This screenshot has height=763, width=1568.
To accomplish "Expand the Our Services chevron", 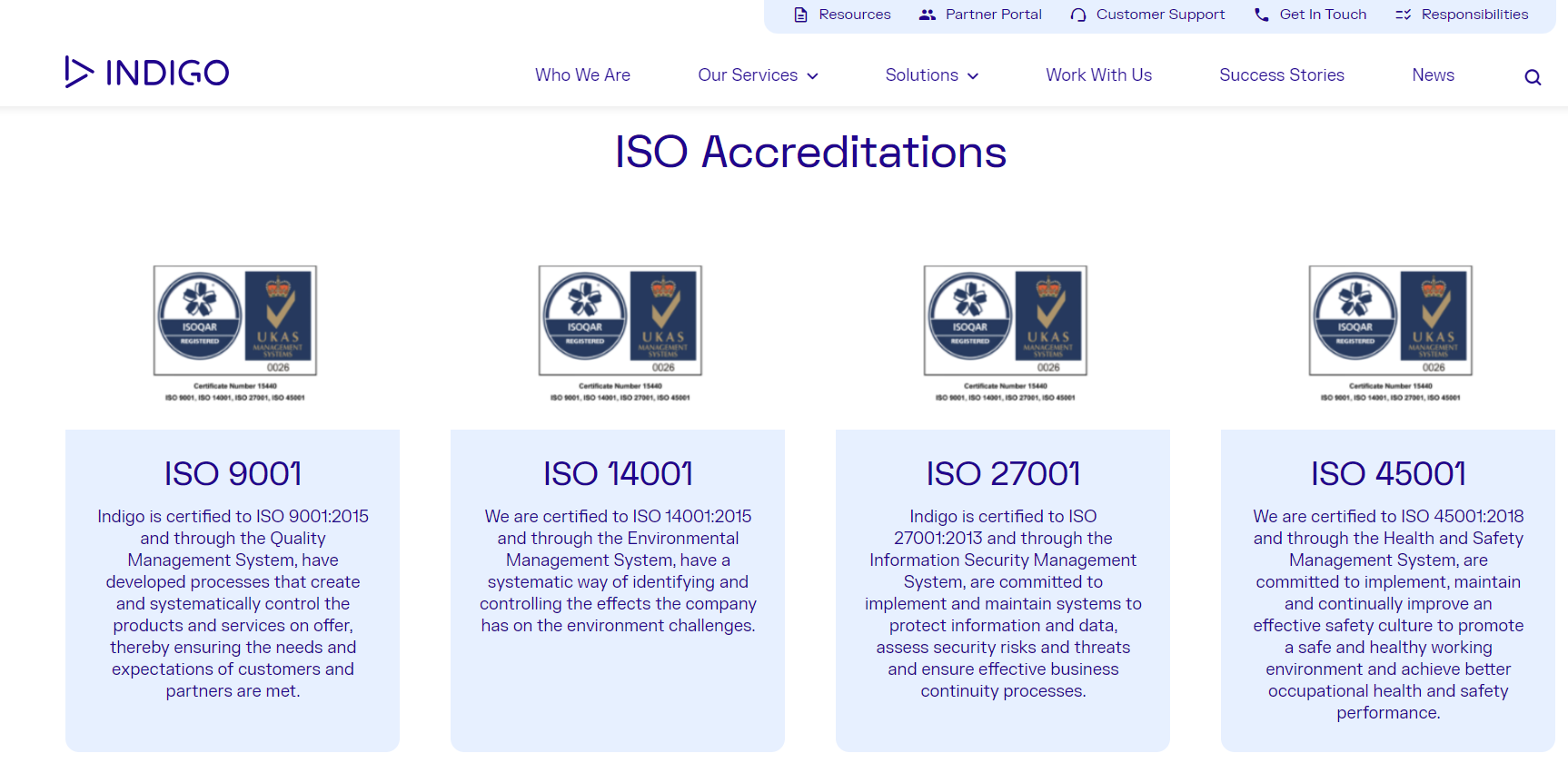I will (812, 76).
